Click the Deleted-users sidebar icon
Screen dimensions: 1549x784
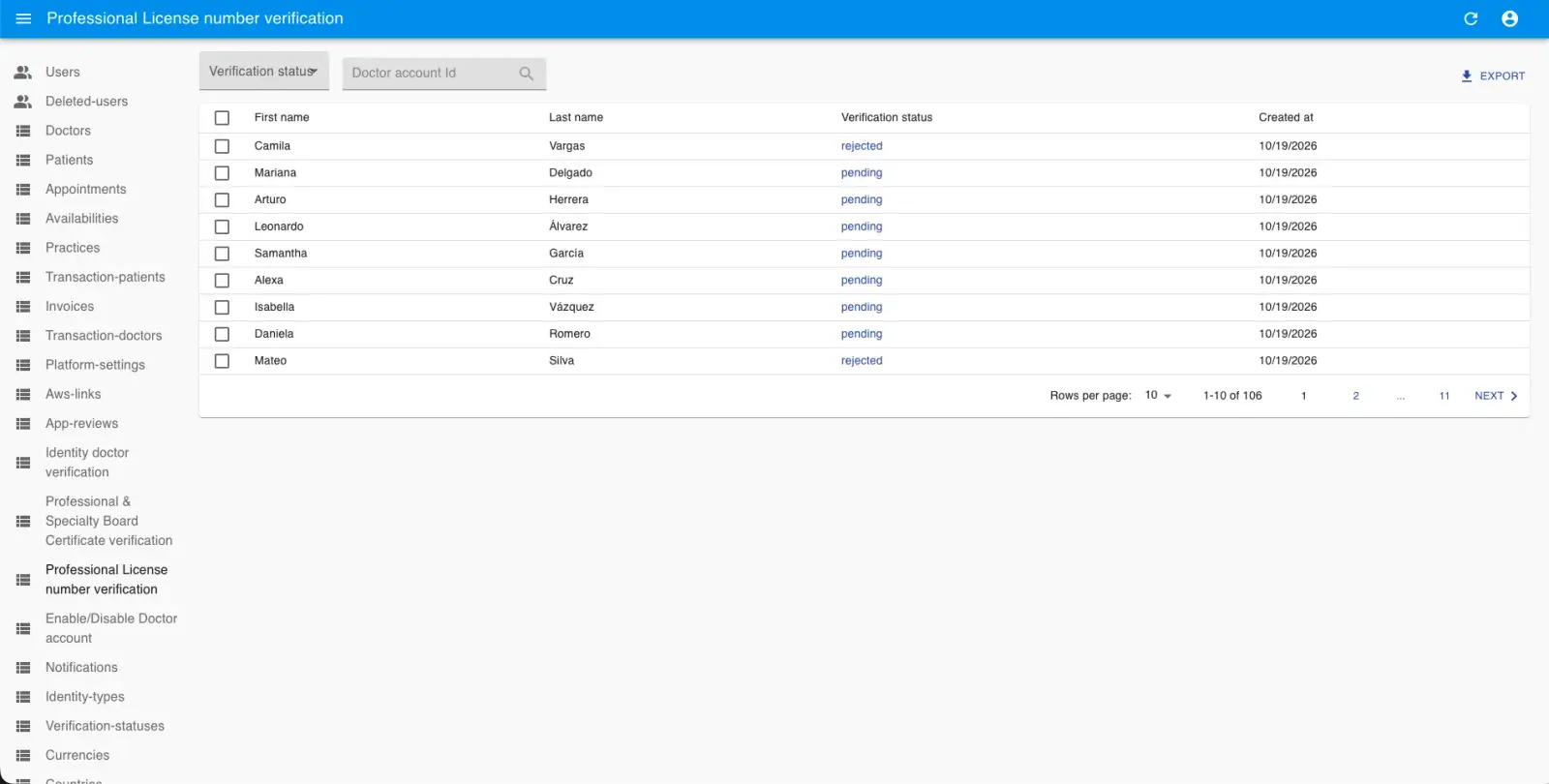(23, 101)
